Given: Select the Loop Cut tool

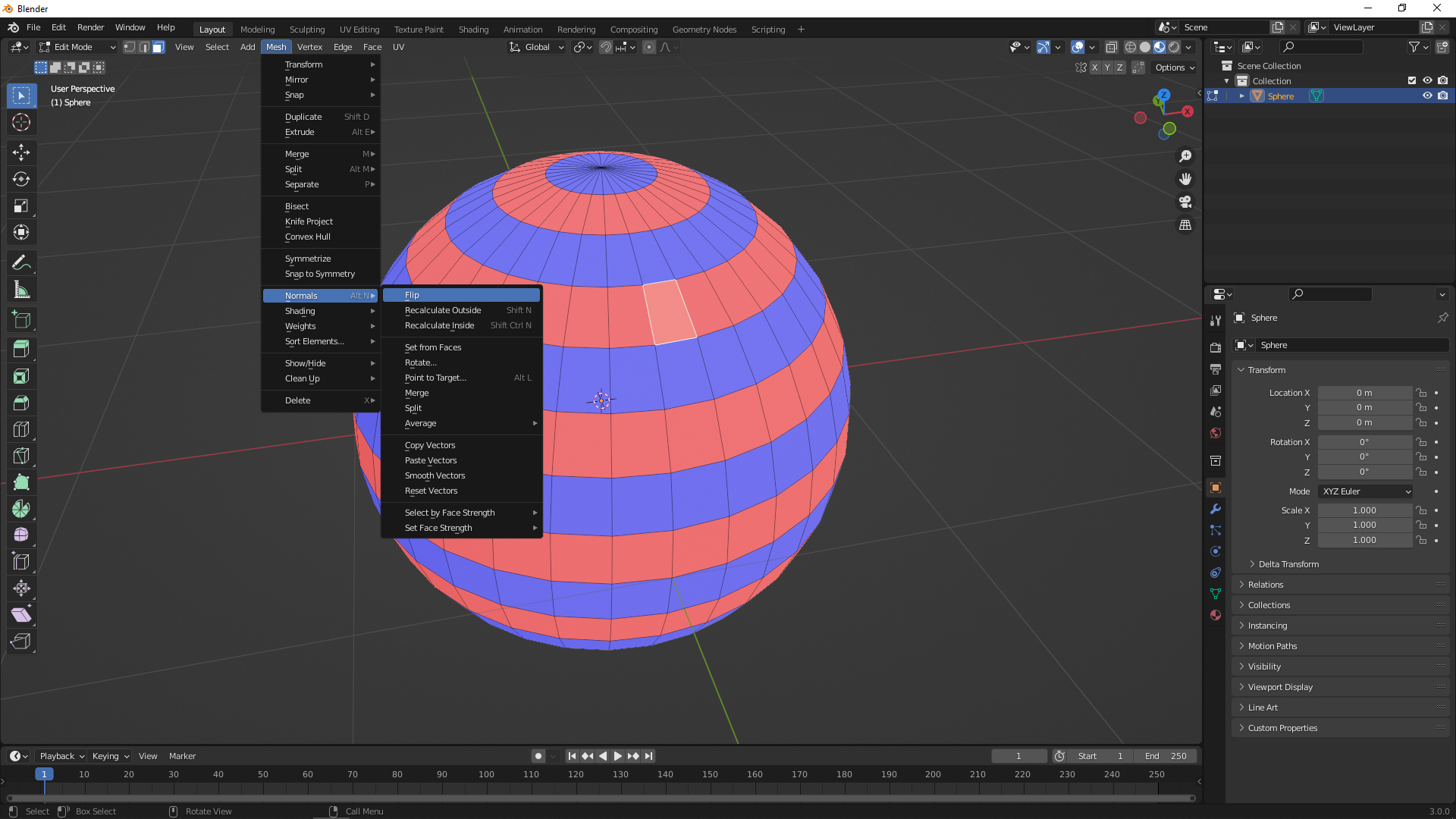Looking at the screenshot, I should tap(21, 429).
